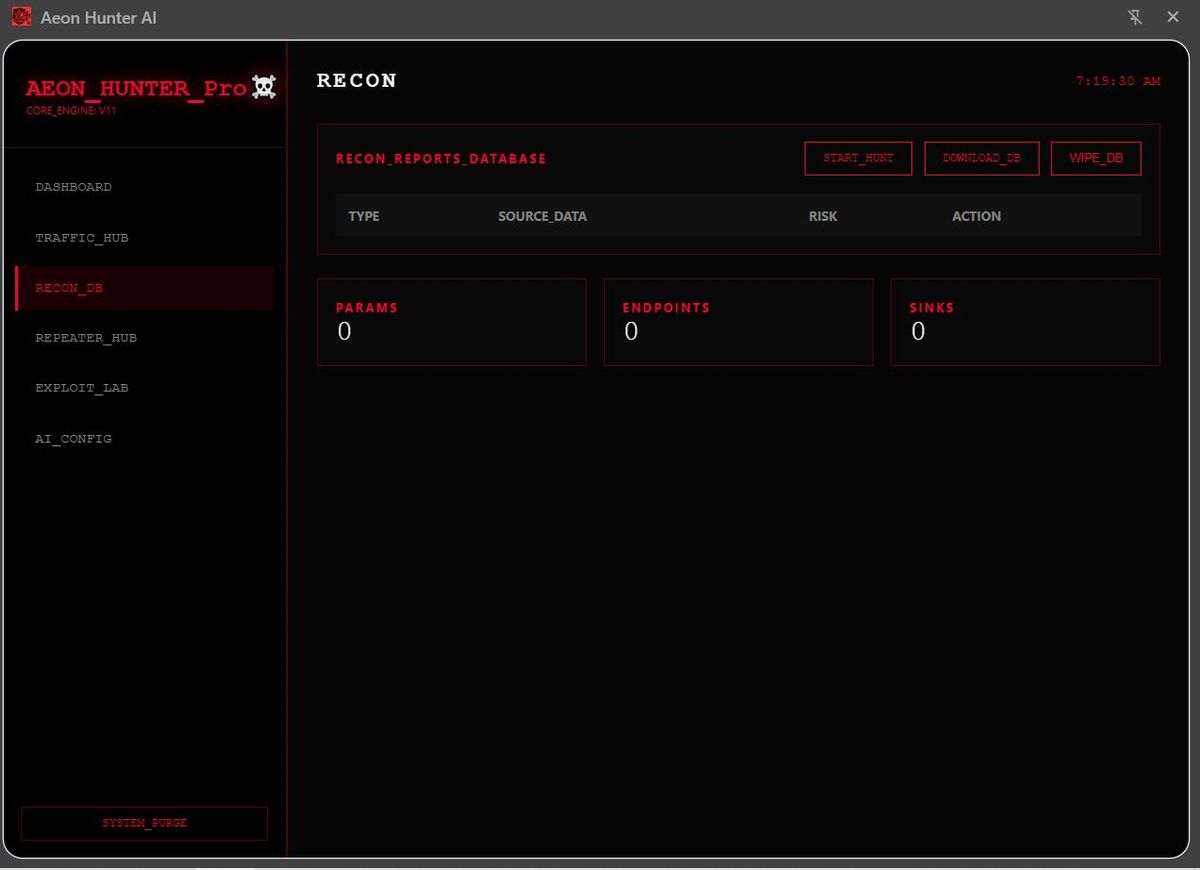1200x870 pixels.
Task: Switch to REPEATER_HUB
Action: coord(86,338)
